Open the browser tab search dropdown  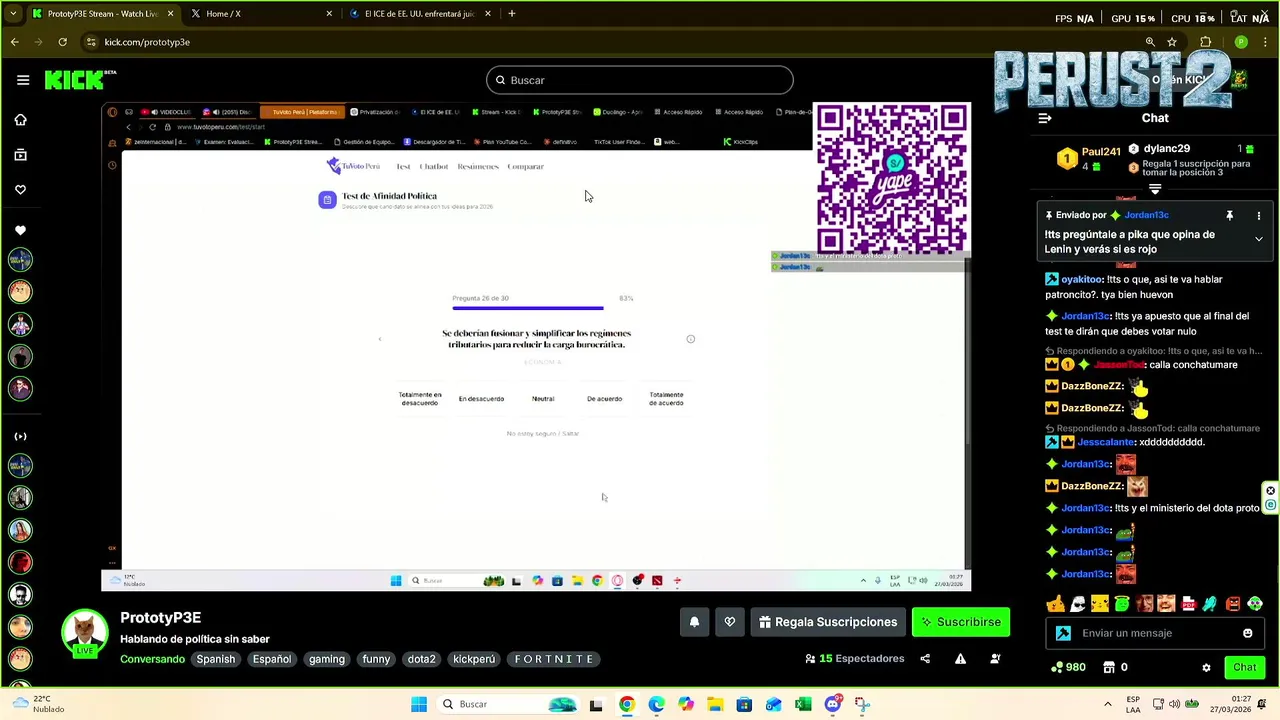click(13, 14)
